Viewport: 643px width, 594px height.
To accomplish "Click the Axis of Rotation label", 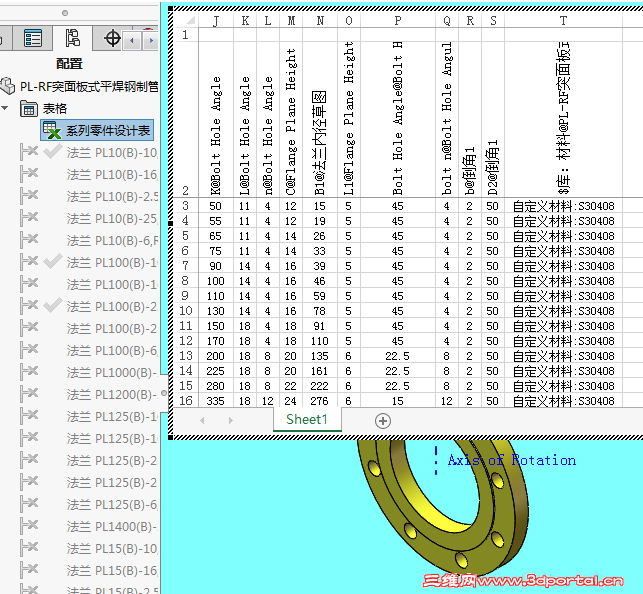I will pos(512,460).
